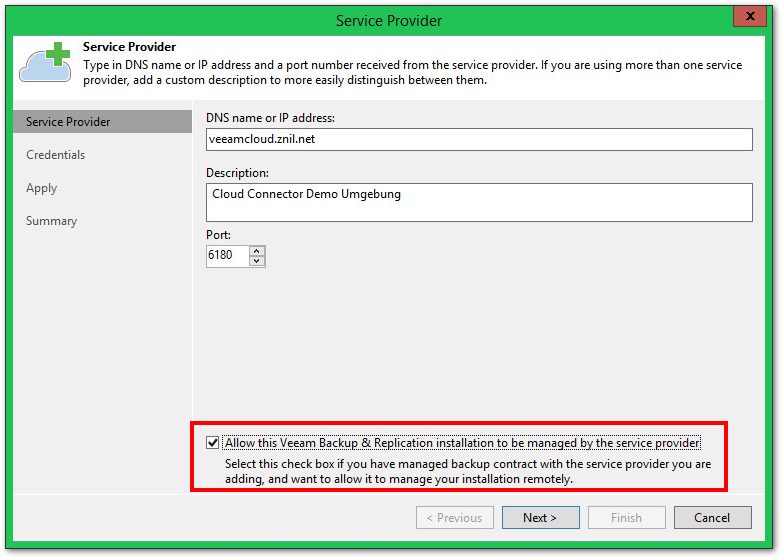
Task: Select the Service Provider wizard step
Action: tap(68, 122)
